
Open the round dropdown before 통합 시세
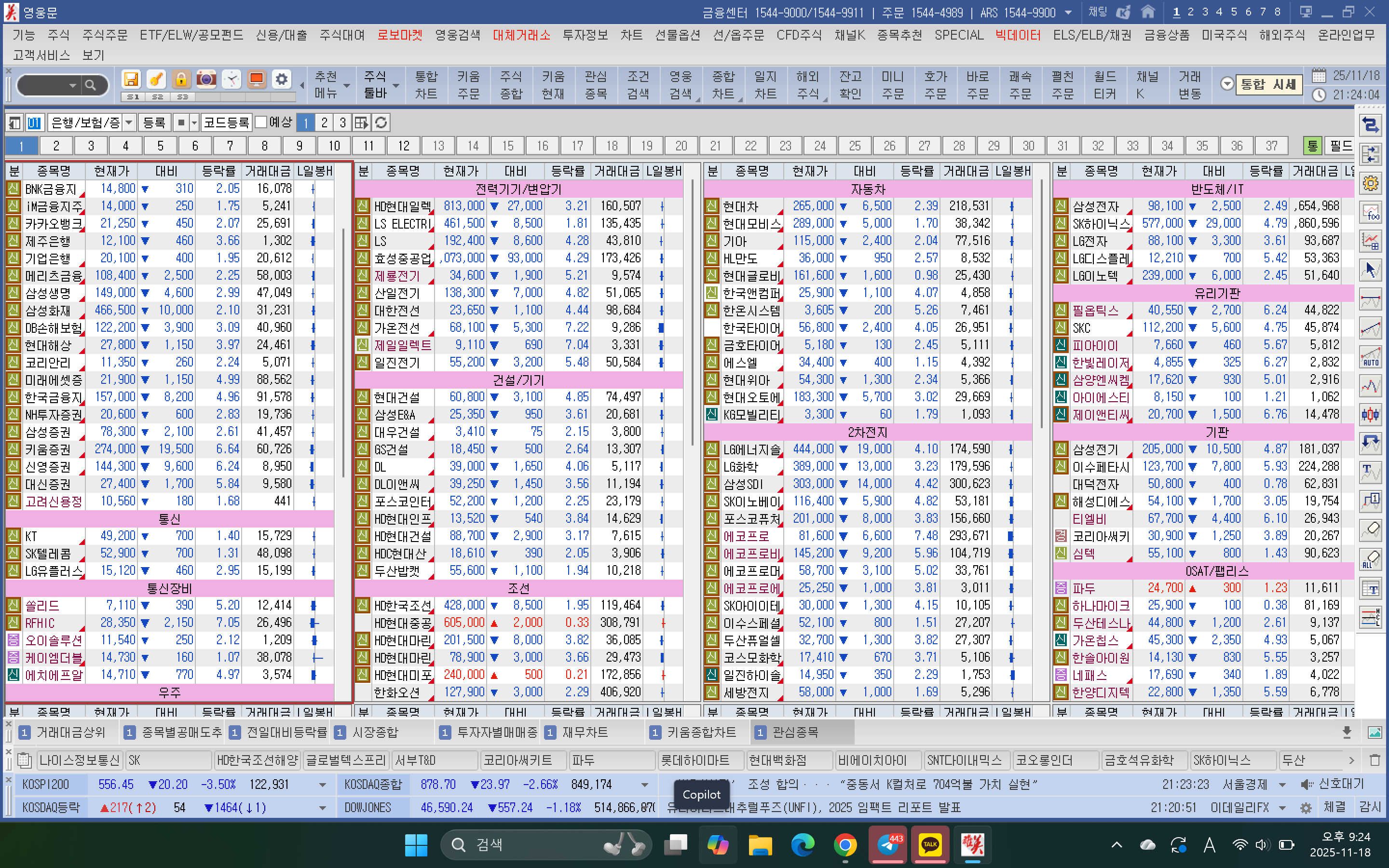pyautogui.click(x=1226, y=84)
